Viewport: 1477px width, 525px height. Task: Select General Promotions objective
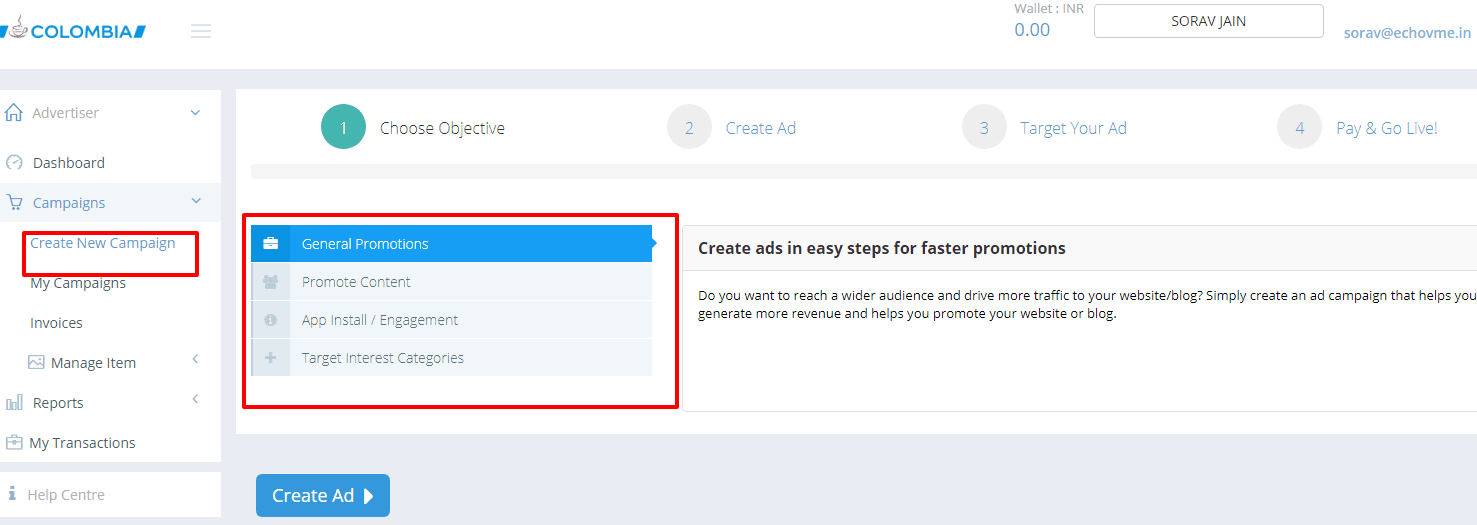[451, 244]
